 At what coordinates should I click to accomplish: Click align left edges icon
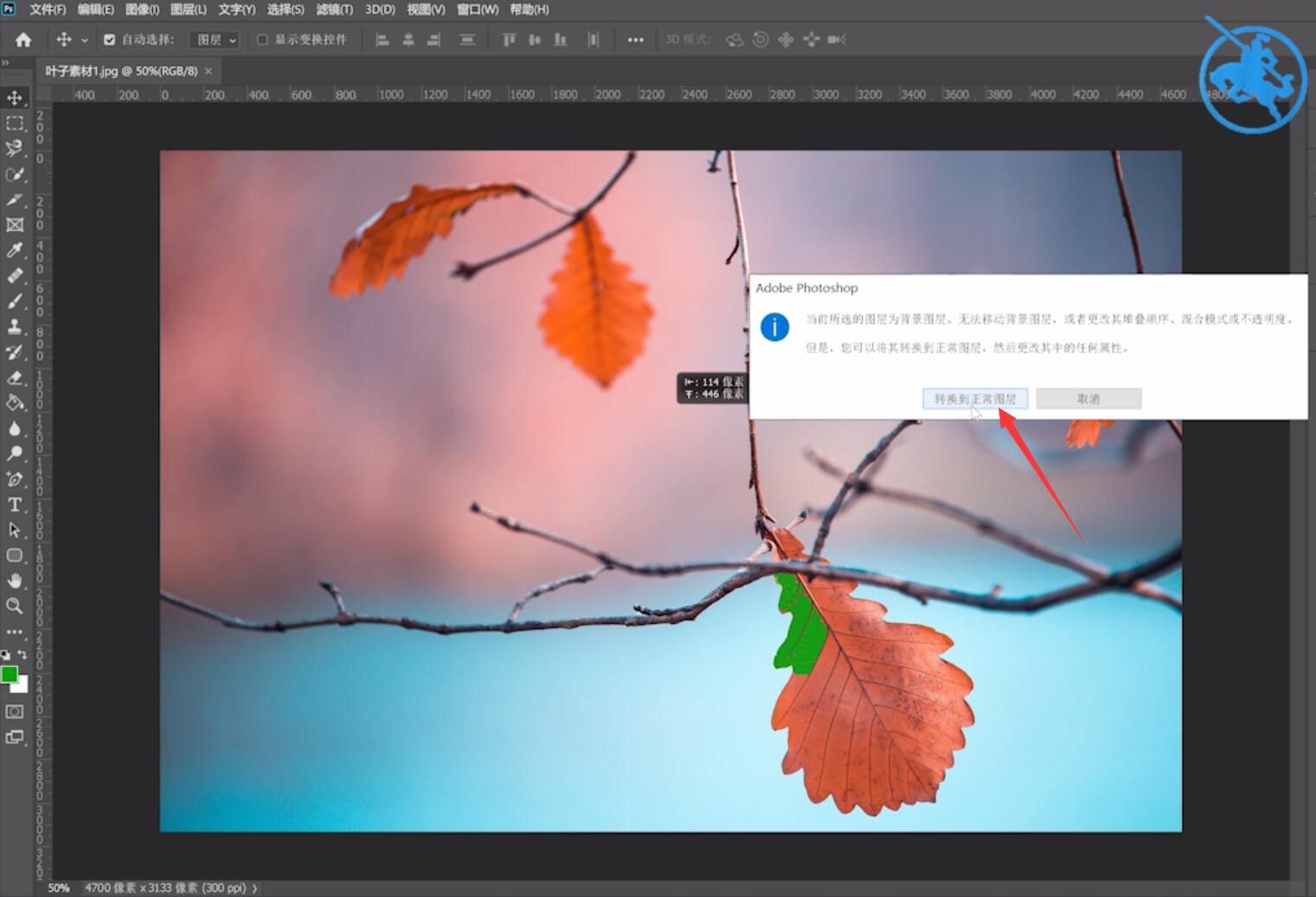[382, 40]
